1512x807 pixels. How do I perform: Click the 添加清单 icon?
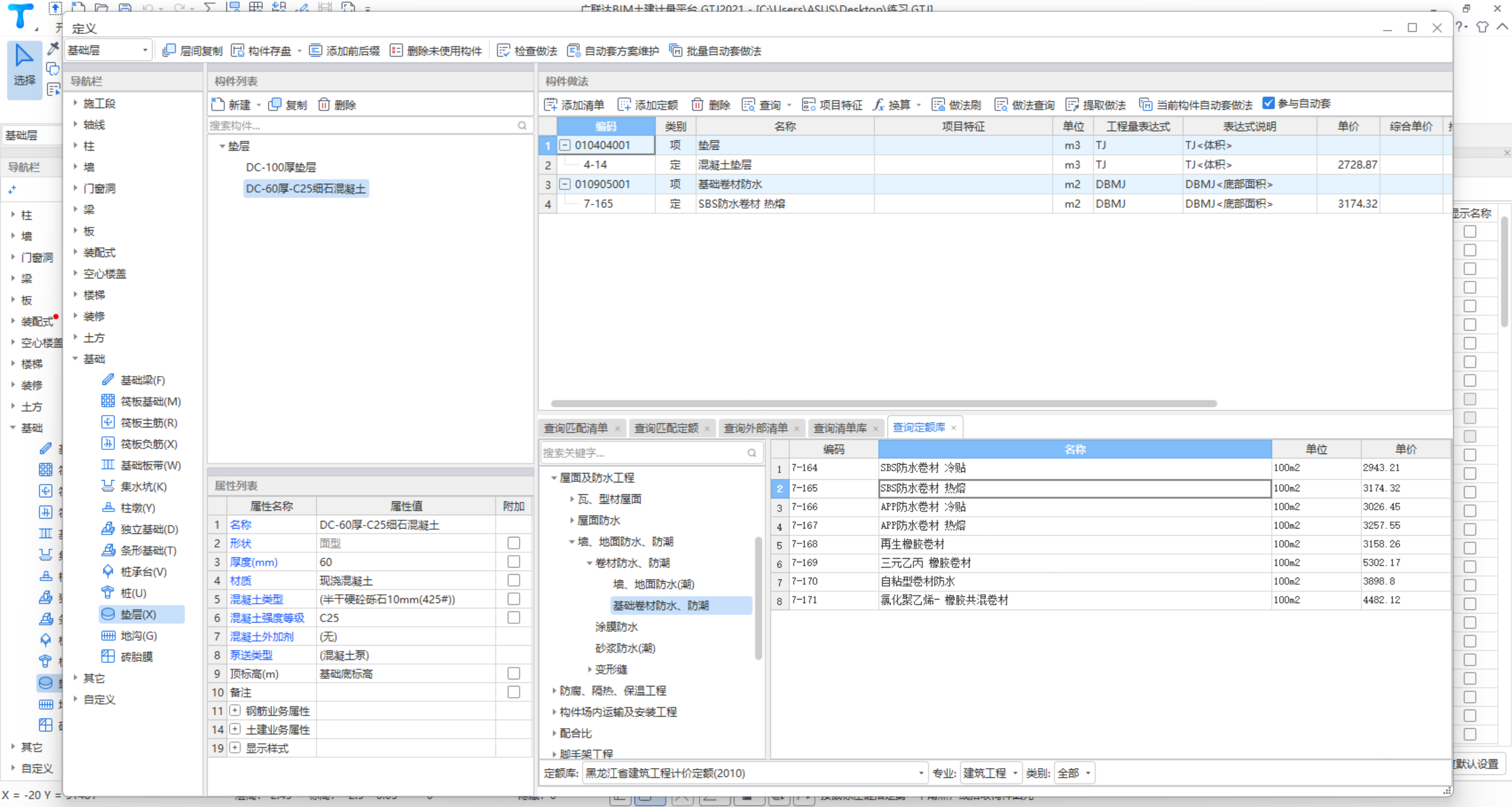[551, 105]
